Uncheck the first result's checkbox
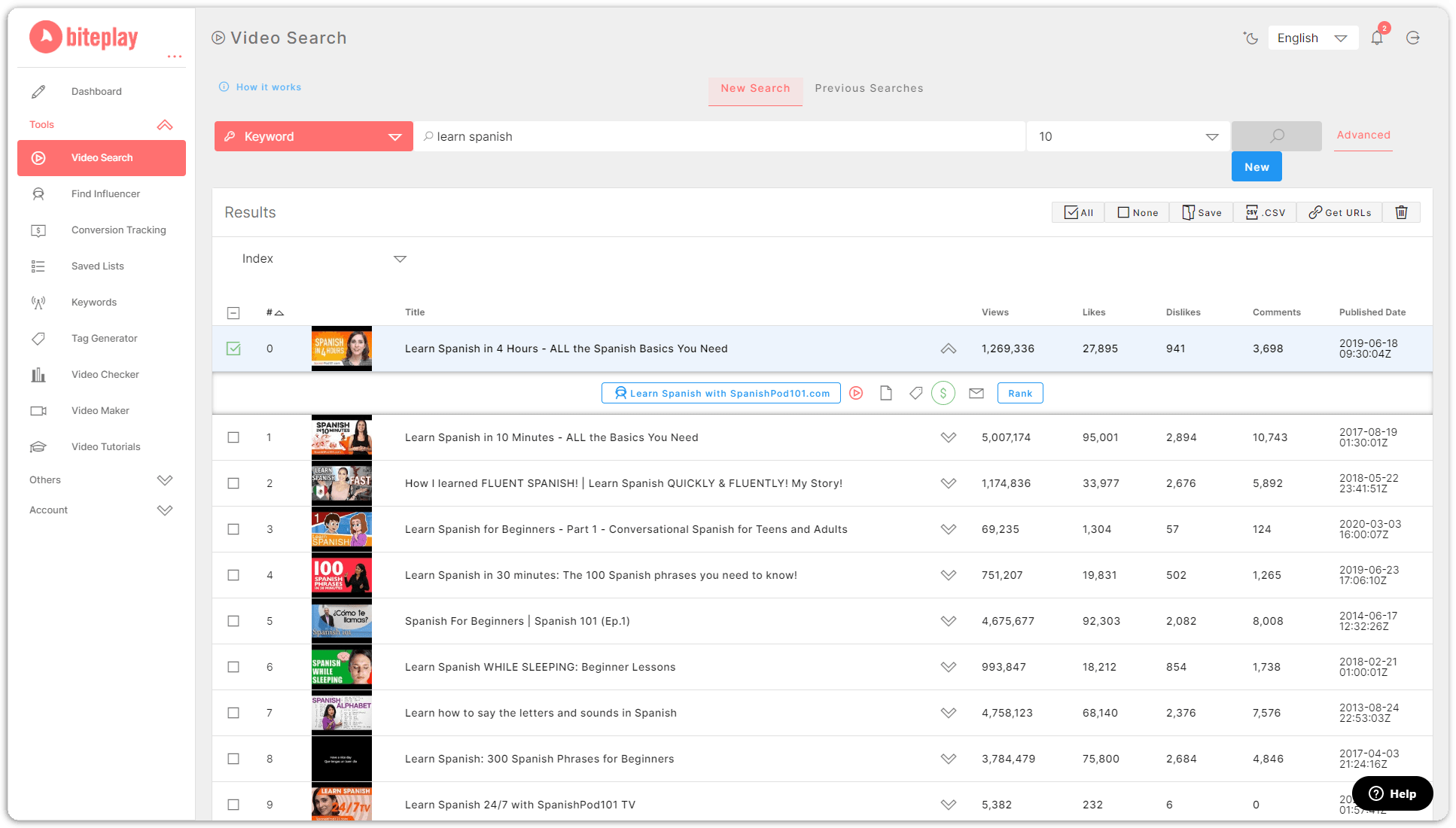 233,349
